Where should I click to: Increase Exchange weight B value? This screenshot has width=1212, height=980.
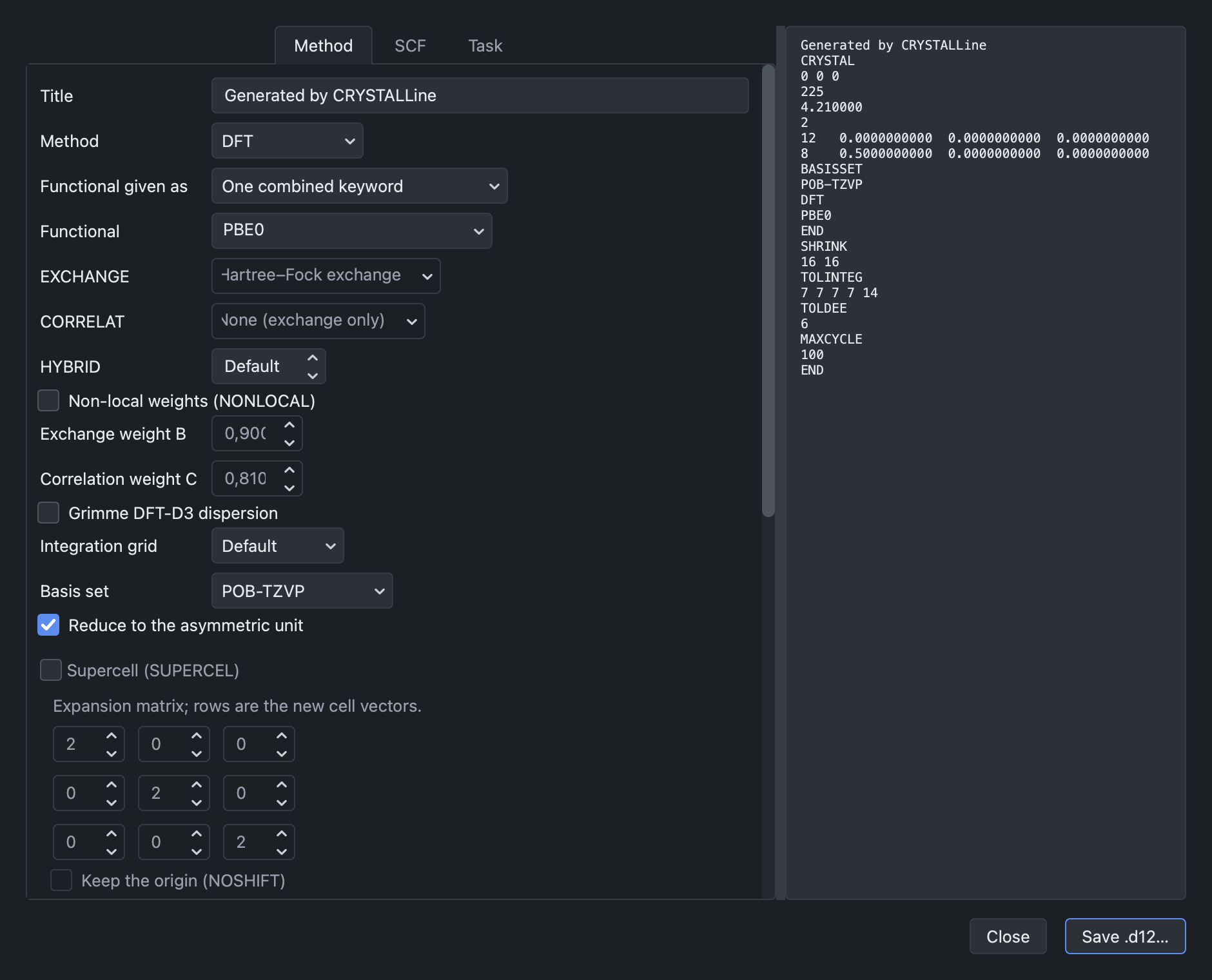(289, 425)
